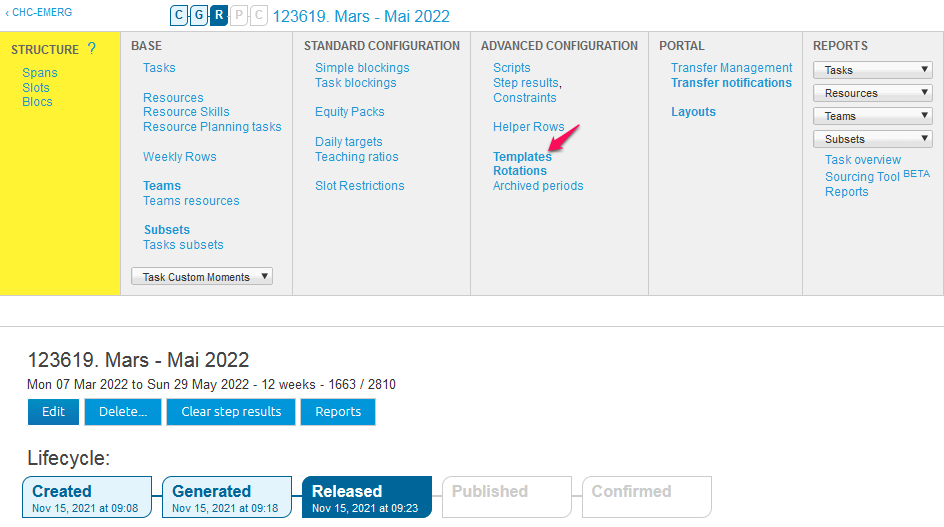
Task: Click the Edit button
Action: click(x=53, y=412)
